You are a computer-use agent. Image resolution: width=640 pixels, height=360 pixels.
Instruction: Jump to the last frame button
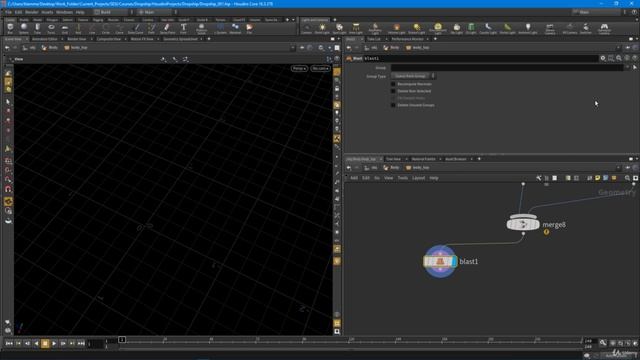click(x=81, y=344)
